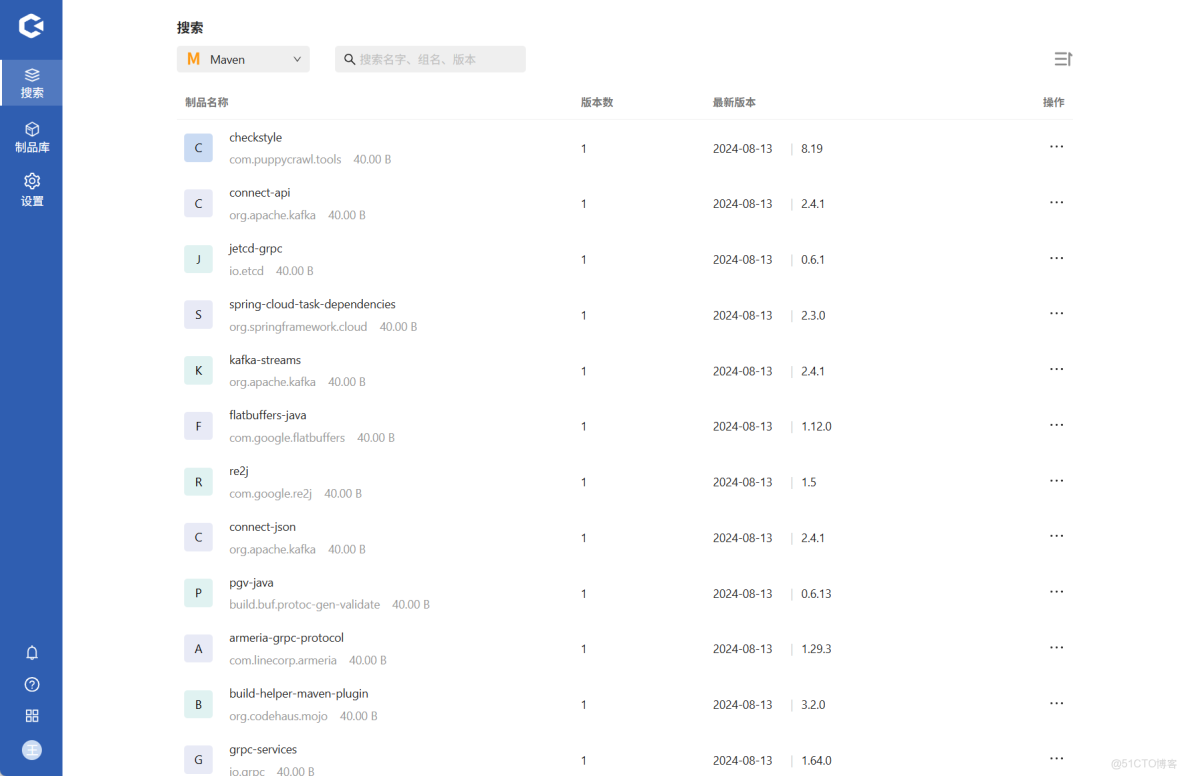1184x776 pixels.
Task: Open the help question-mark icon
Action: coord(31,684)
